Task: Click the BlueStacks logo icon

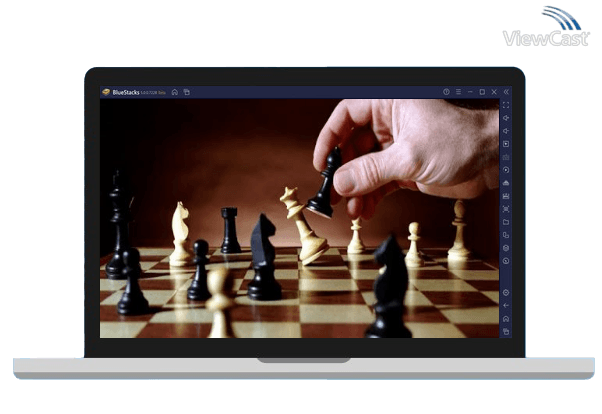Action: click(x=106, y=92)
